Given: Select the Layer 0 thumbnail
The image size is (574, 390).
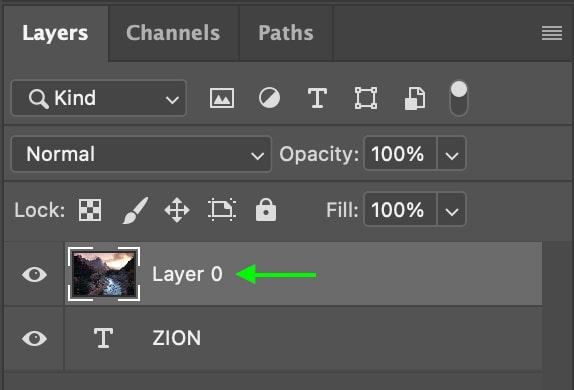Looking at the screenshot, I should click(x=104, y=274).
